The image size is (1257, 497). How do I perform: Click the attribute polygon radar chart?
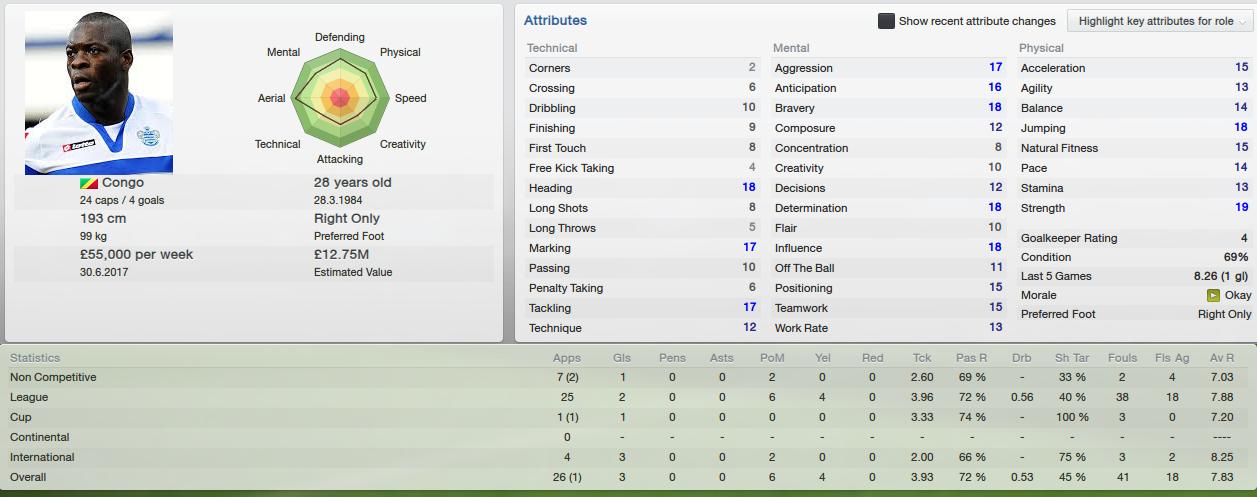340,97
